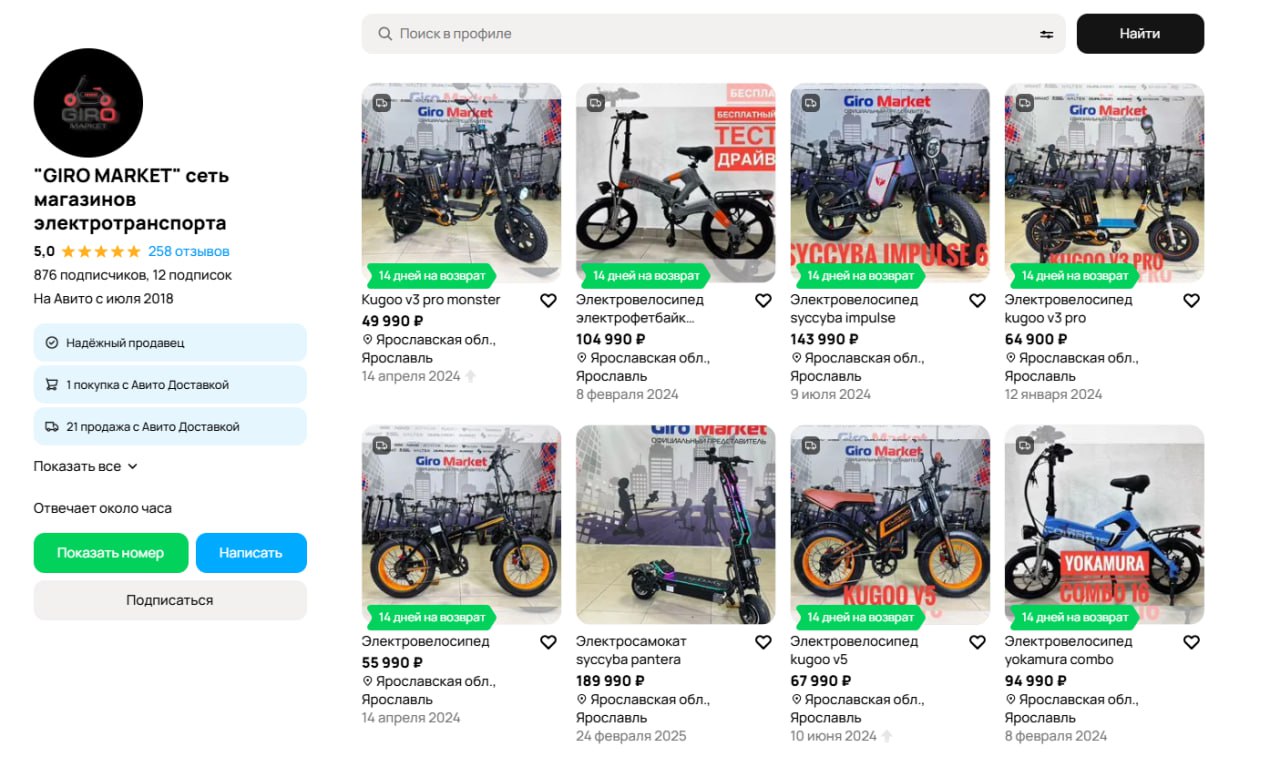The image size is (1280, 757).
Task: Focus the Поиск в профиле search field
Action: click(700, 34)
